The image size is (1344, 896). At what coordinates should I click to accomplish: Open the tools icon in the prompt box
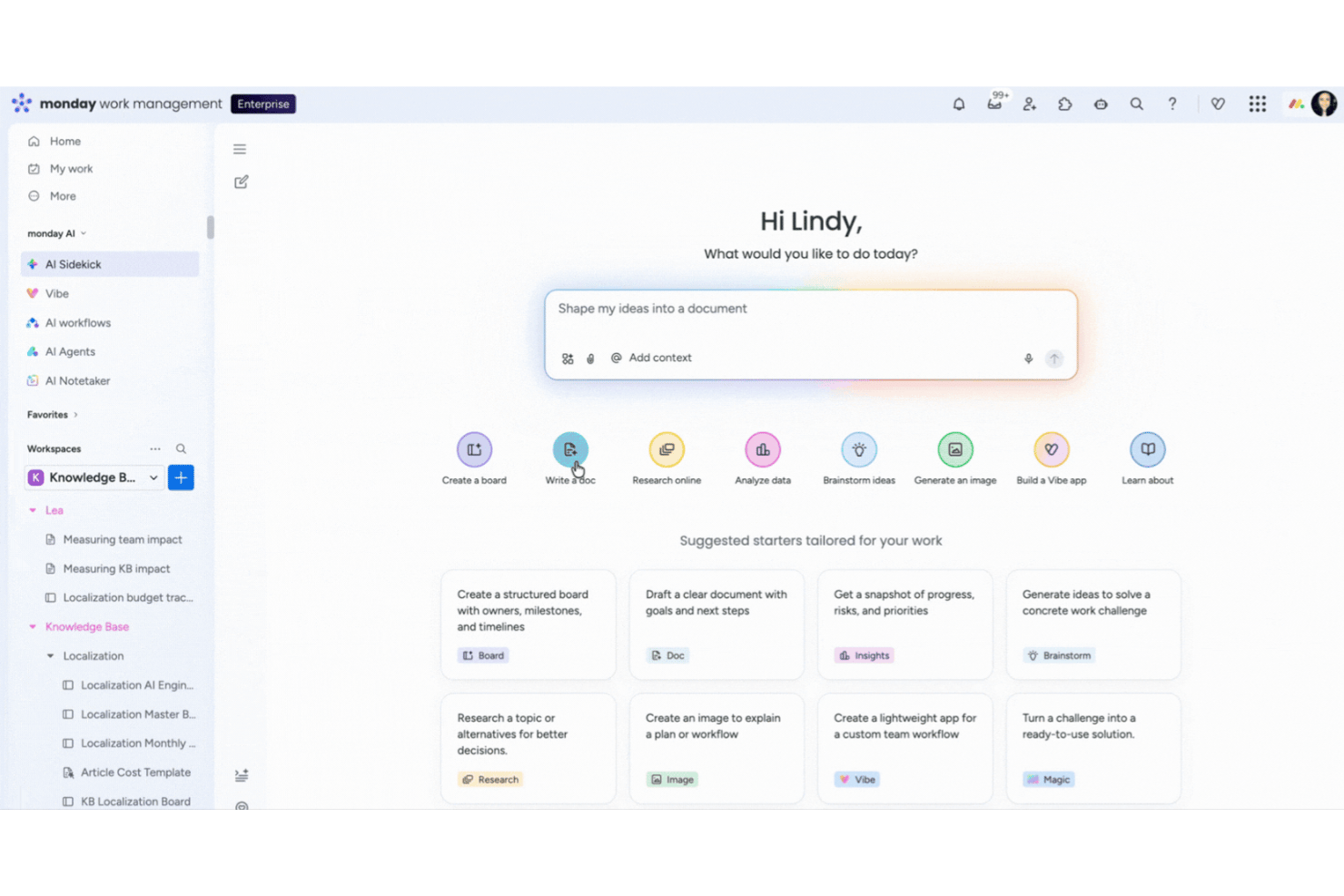(x=568, y=359)
